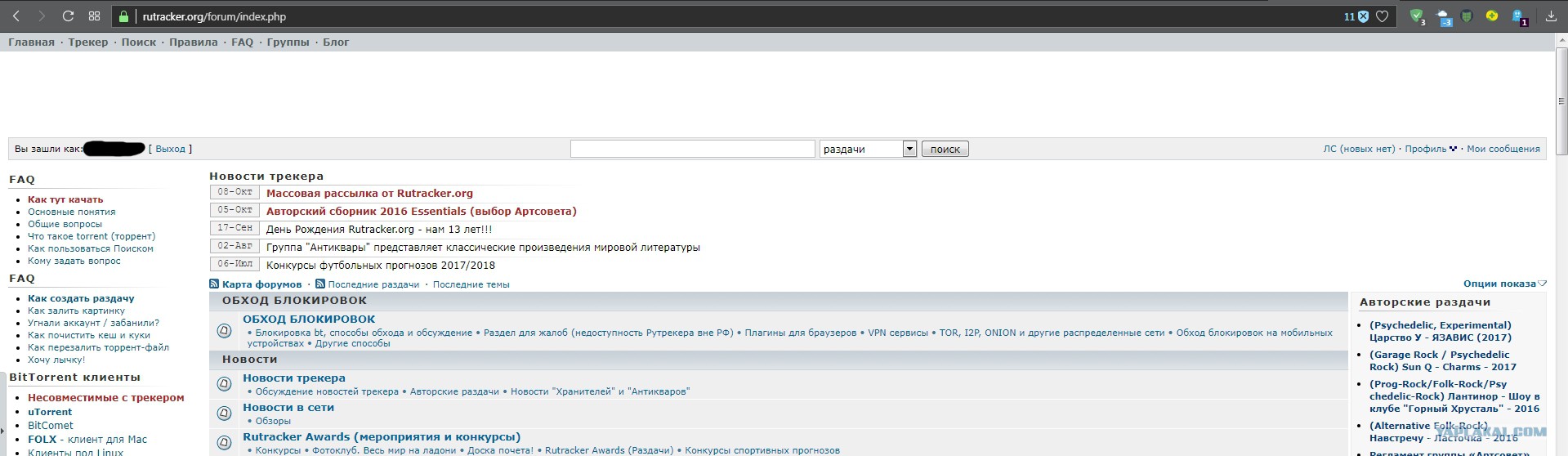This screenshot has height=456, width=1568.
Task: Open Плагины для браузеров subforum link
Action: pyautogui.click(x=801, y=333)
